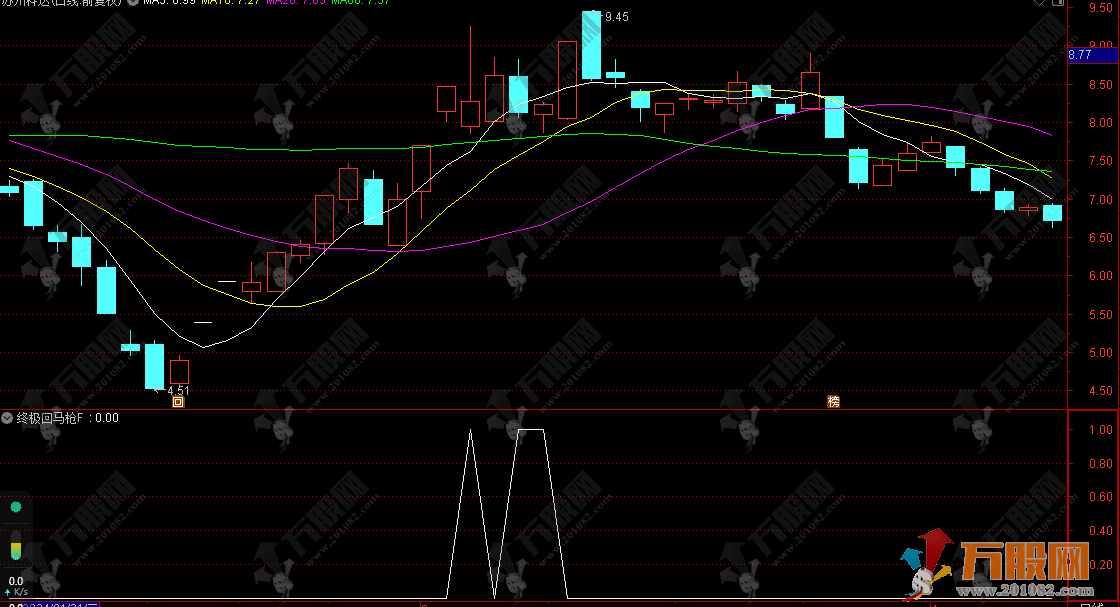This screenshot has width=1120, height=607.
Task: Click the 0.80 indicator axis label
Action: [1101, 463]
